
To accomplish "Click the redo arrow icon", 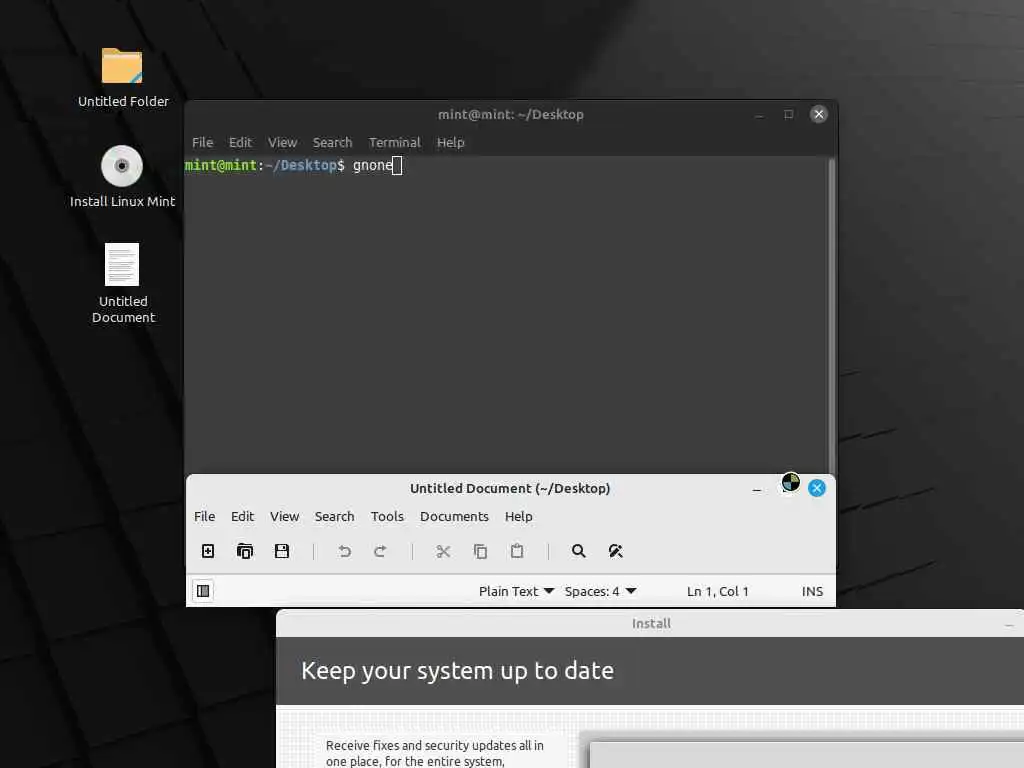I will coord(380,551).
